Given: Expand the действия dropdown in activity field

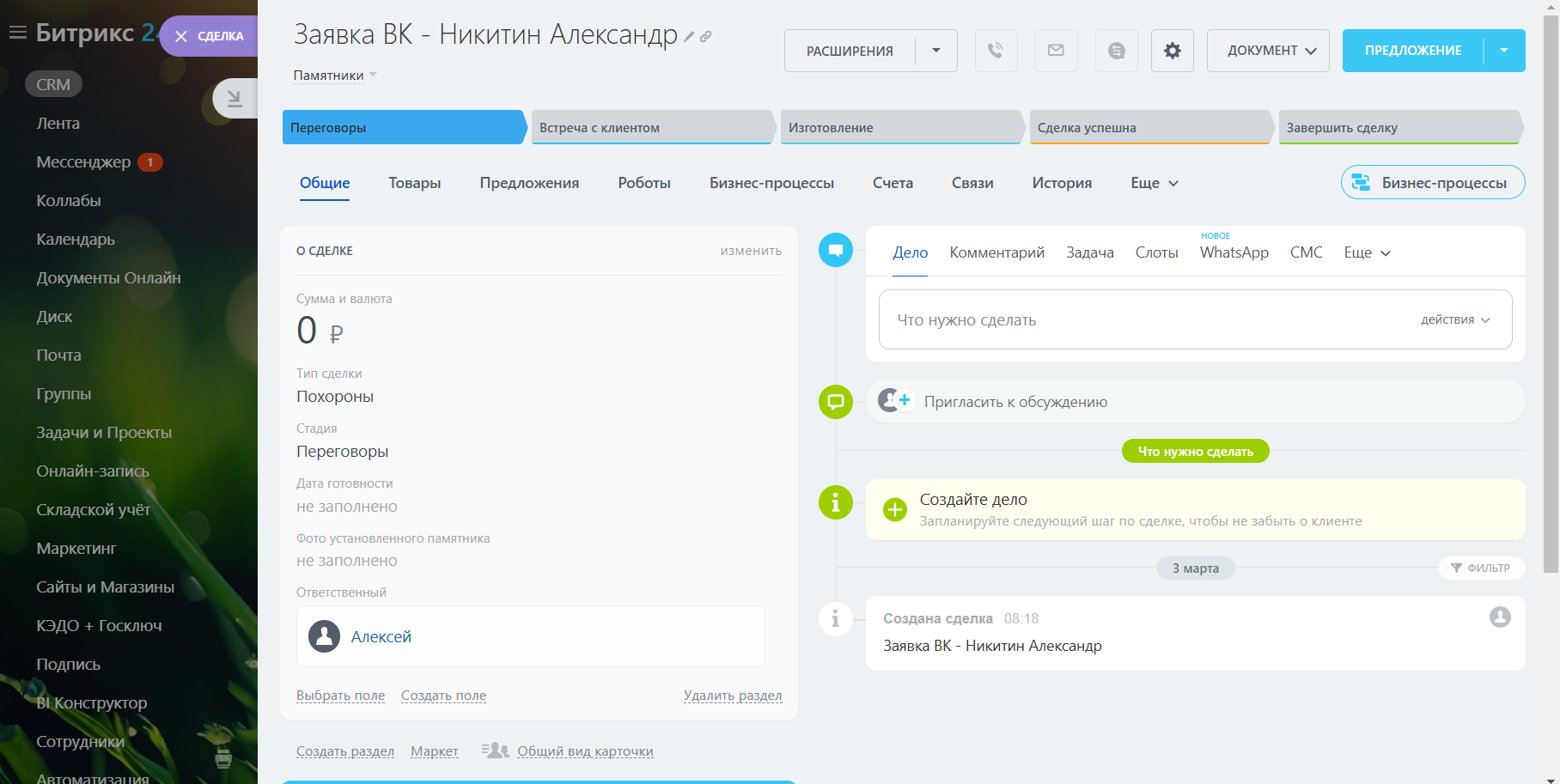Looking at the screenshot, I should [x=1454, y=319].
